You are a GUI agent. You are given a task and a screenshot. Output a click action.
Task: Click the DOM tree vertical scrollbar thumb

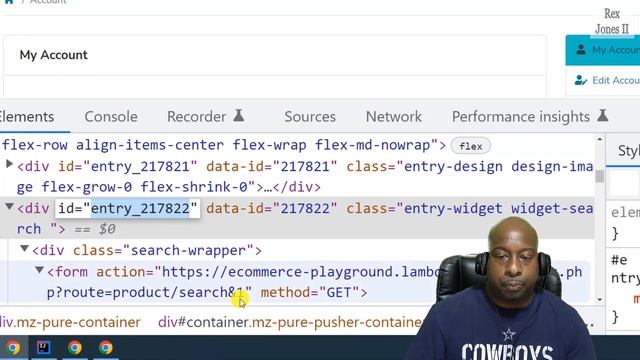pyautogui.click(x=599, y=177)
